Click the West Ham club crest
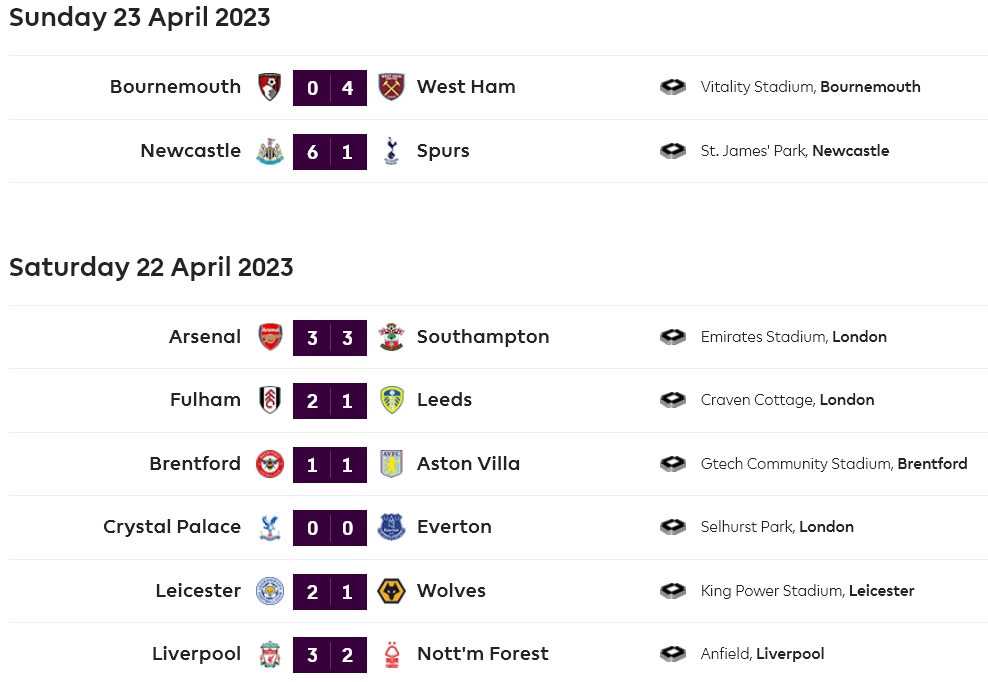This screenshot has width=988, height=682. pos(391,87)
